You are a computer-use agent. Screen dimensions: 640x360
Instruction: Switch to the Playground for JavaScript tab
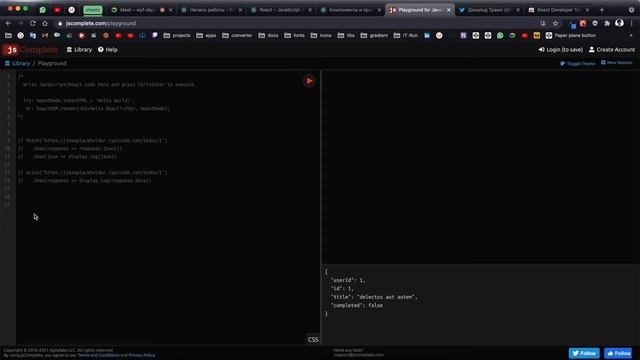click(420, 10)
